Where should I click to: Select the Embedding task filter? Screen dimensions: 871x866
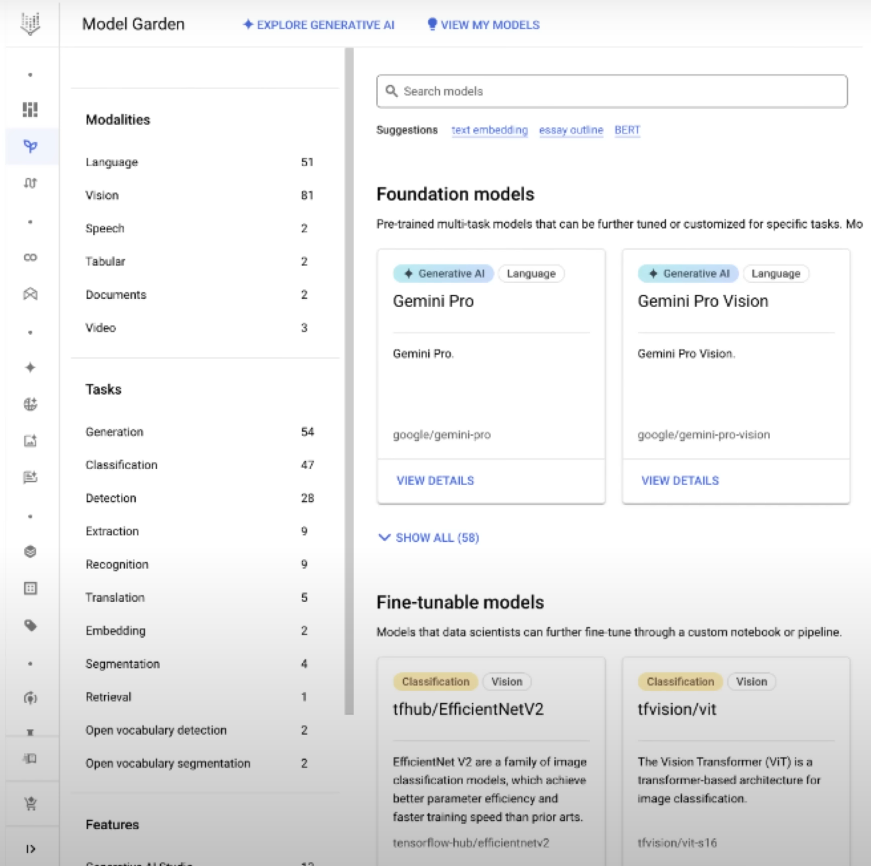point(199,630)
